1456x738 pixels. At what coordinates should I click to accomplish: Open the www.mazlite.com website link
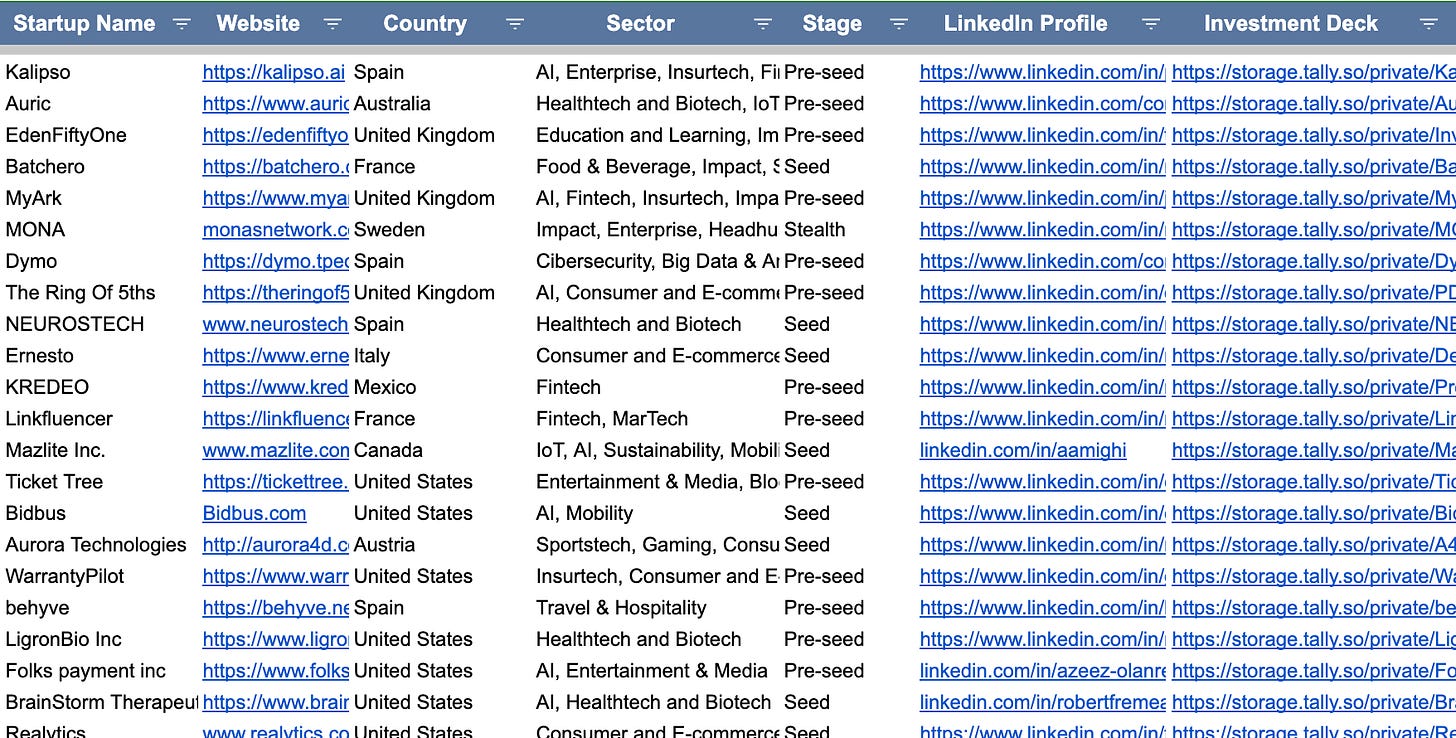(x=275, y=450)
